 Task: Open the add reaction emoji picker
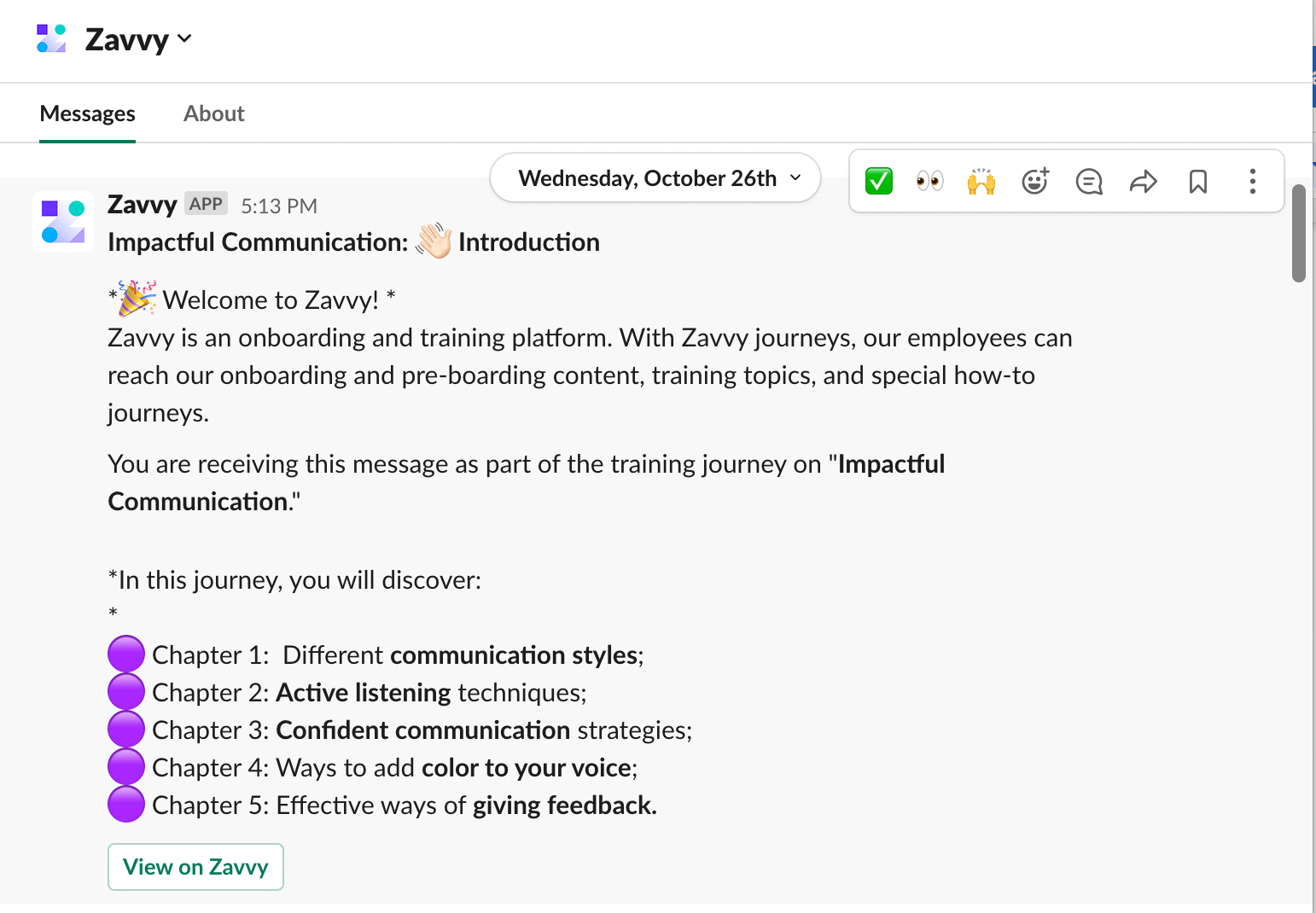click(x=1035, y=181)
